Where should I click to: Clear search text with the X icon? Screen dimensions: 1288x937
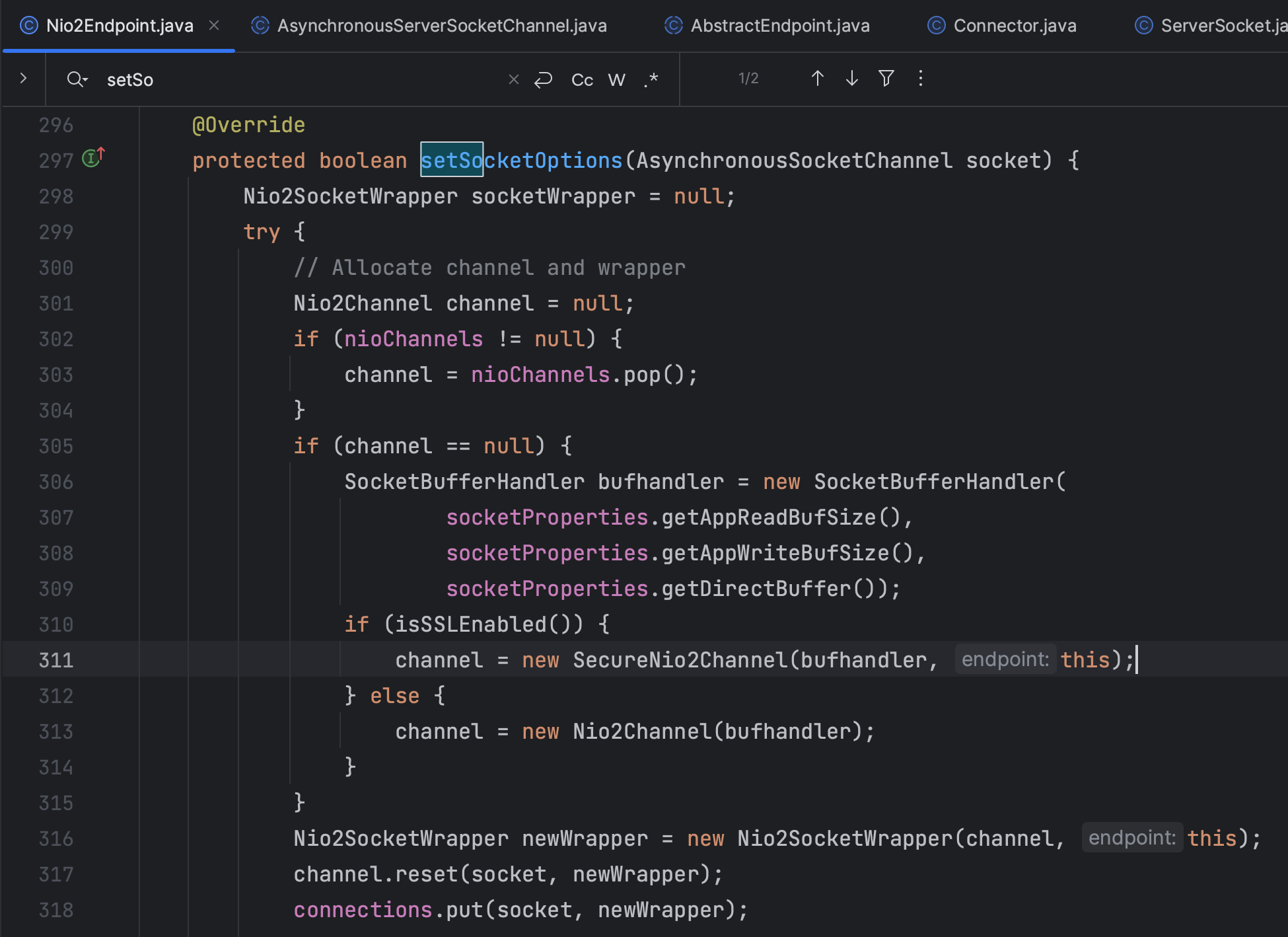click(x=513, y=80)
